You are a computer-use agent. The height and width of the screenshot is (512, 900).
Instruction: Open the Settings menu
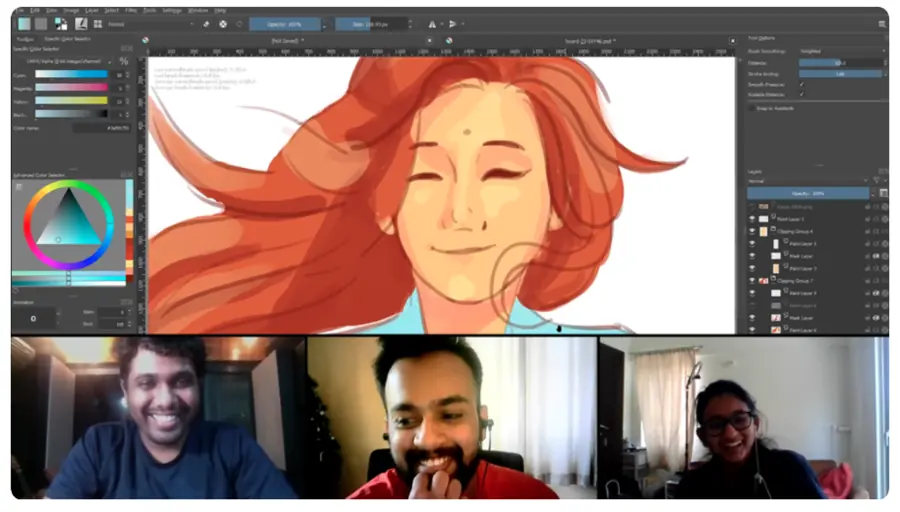coord(172,10)
